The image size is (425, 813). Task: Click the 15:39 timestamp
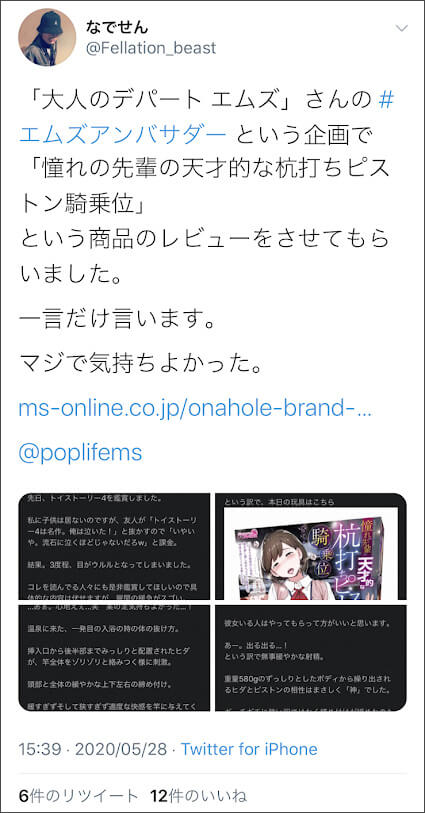coord(39,749)
